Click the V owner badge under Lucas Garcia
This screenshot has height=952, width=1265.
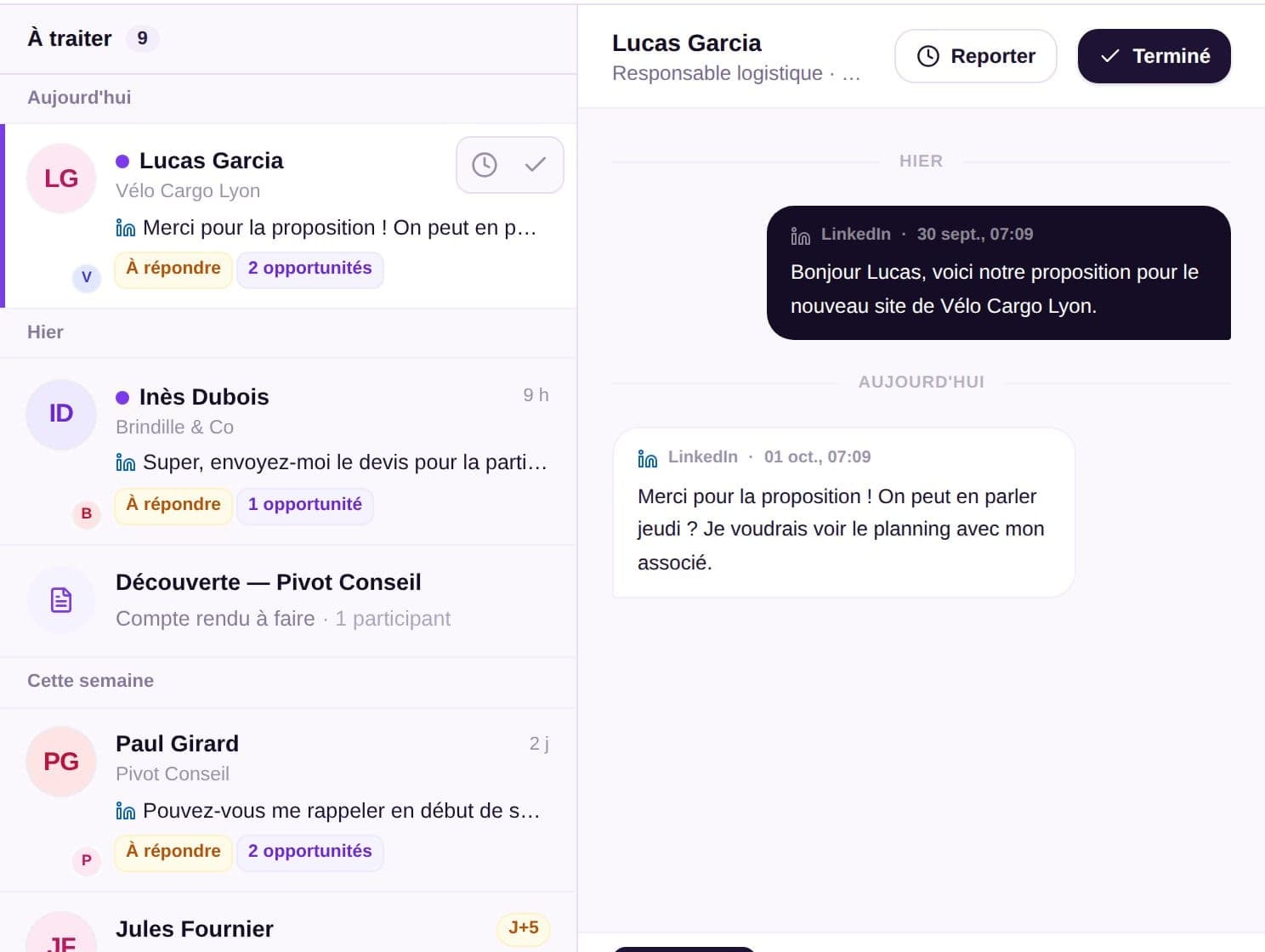click(87, 277)
